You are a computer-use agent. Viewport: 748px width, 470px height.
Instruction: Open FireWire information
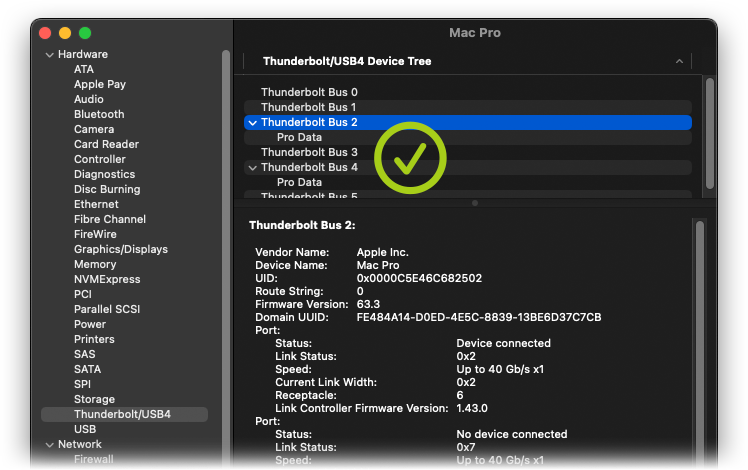pos(95,234)
